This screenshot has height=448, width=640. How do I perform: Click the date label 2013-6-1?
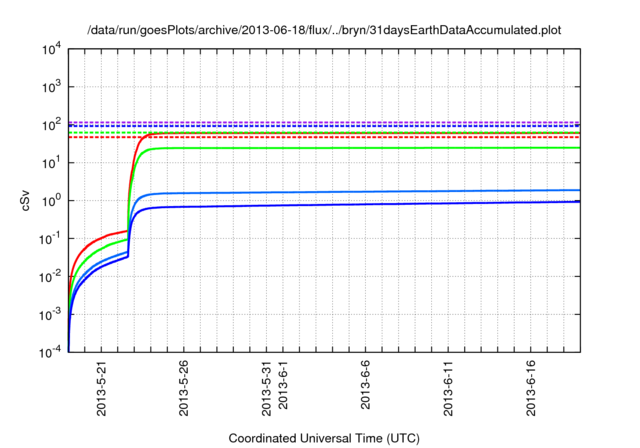(x=283, y=385)
